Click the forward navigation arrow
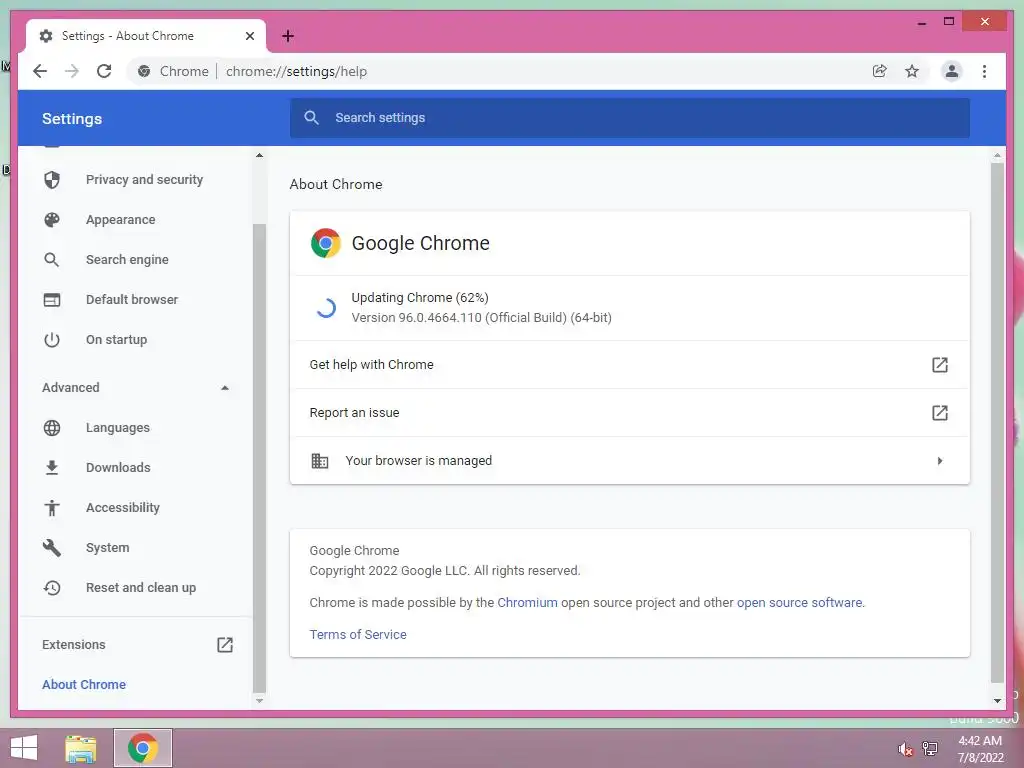 tap(72, 71)
